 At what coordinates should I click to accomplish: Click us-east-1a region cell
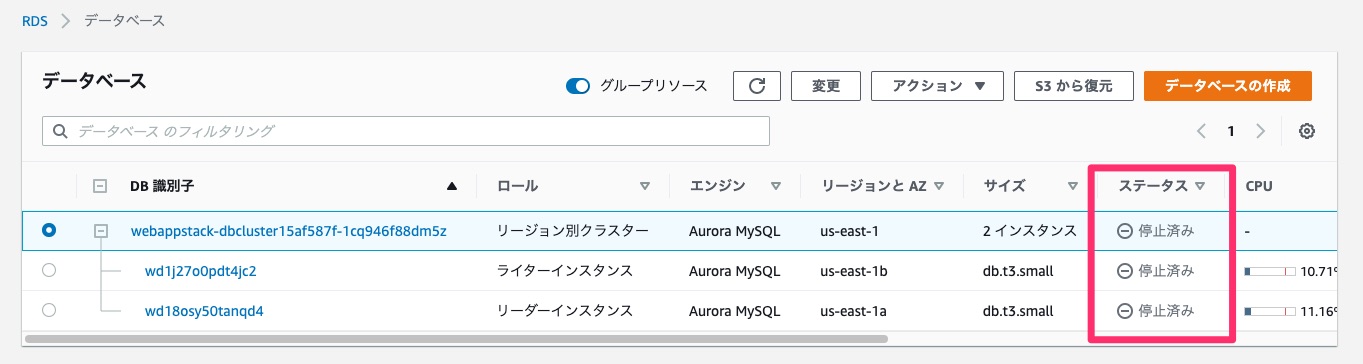[853, 311]
